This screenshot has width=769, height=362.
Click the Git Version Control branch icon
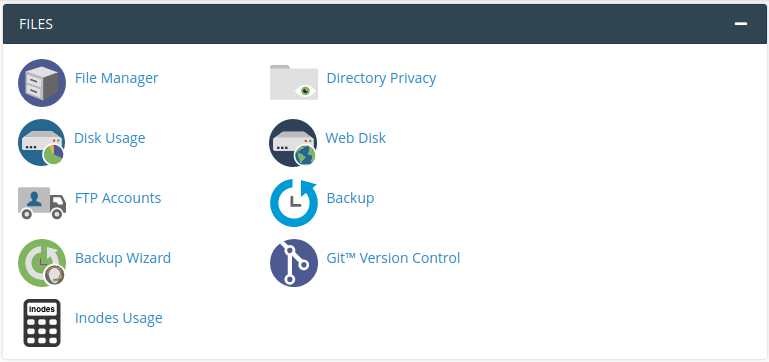pyautogui.click(x=294, y=262)
